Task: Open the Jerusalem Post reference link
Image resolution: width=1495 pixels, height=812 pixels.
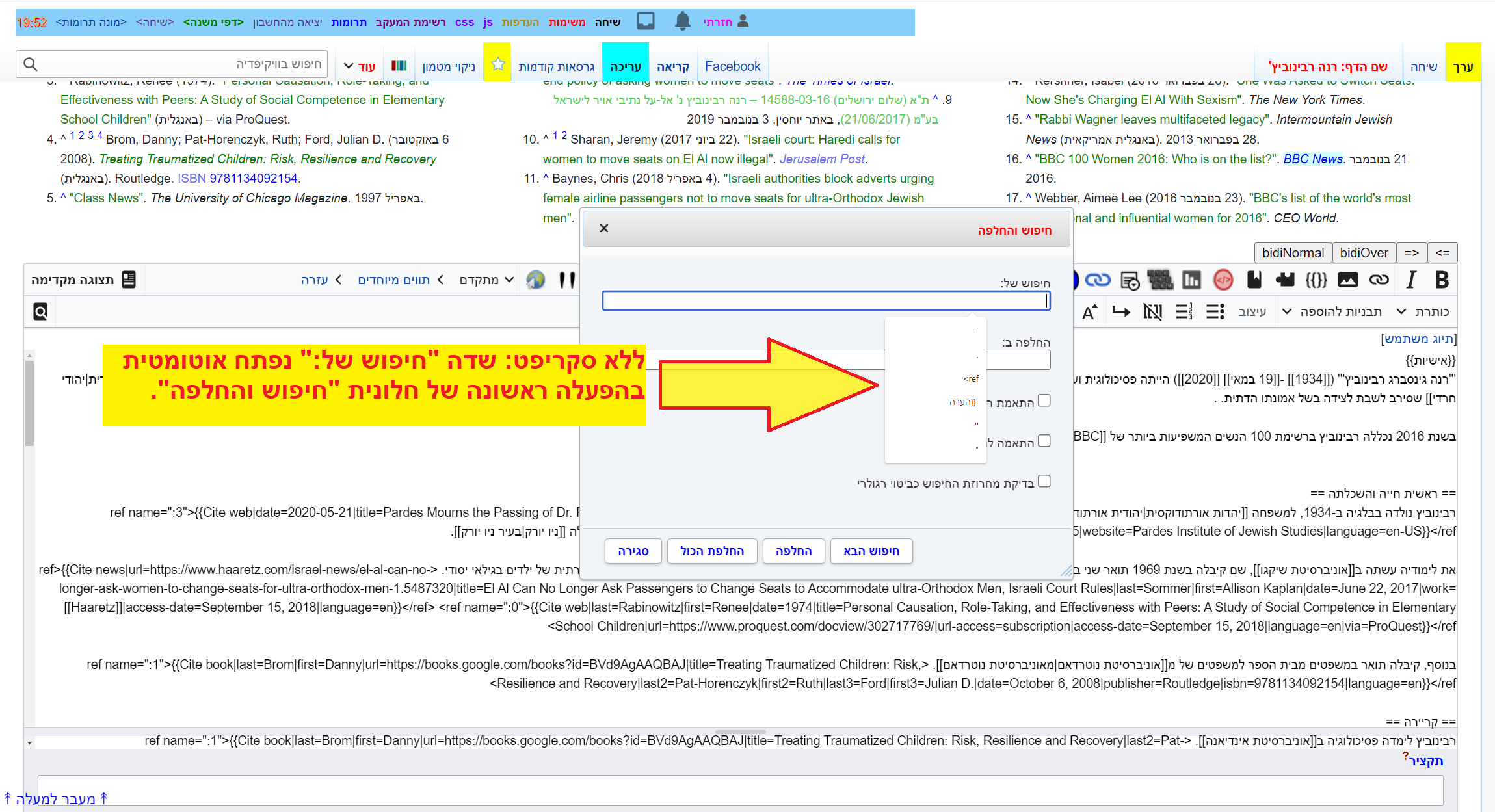Action: [x=822, y=159]
